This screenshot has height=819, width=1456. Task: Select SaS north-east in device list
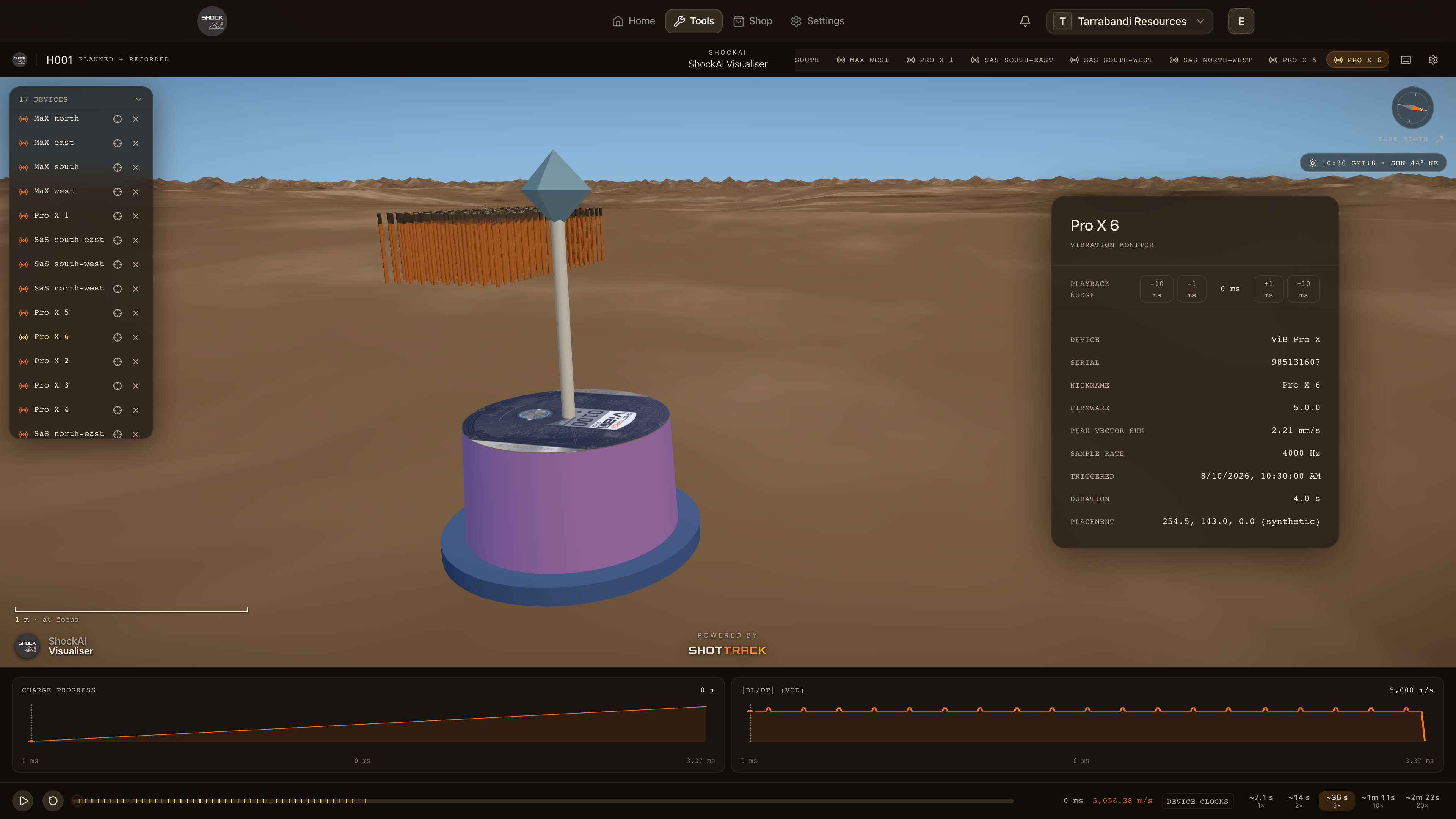tap(69, 433)
